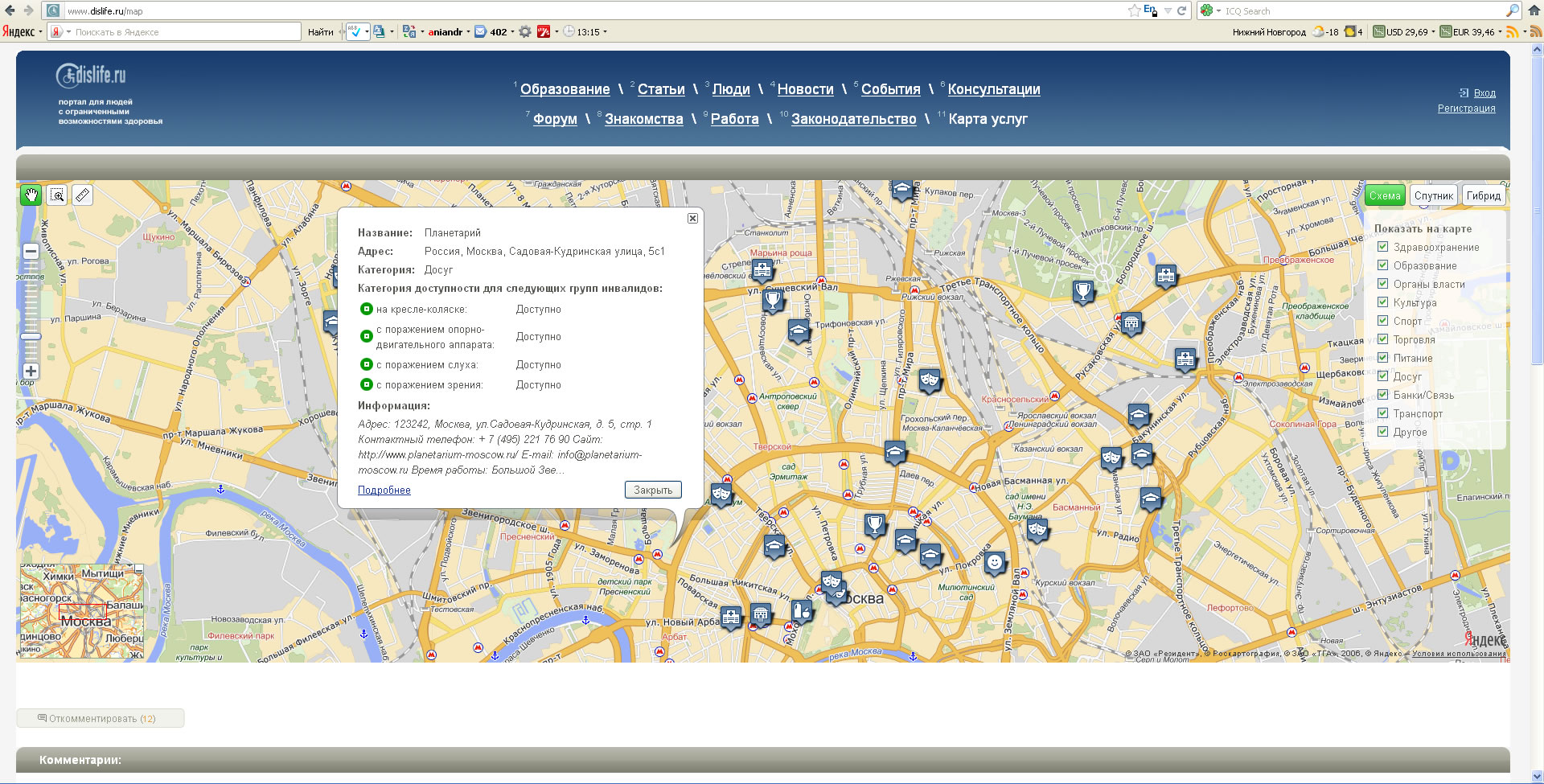This screenshot has height=784, width=1544.
Task: Click the Moscow overview minimap
Action: coord(81,612)
